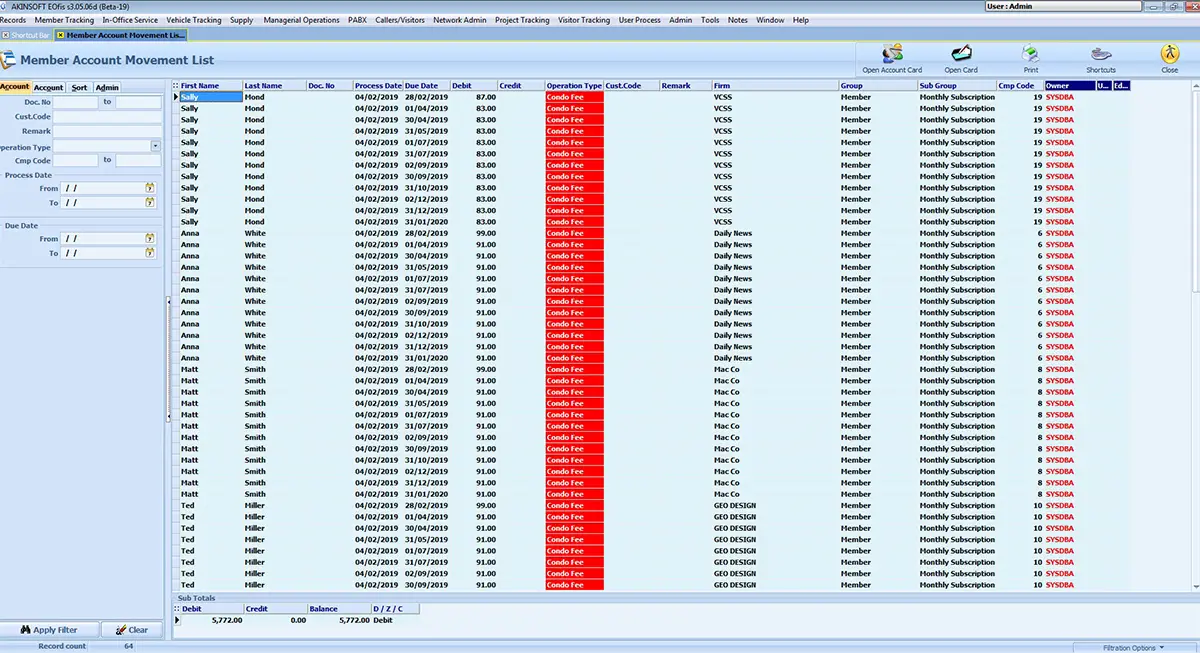Click the Apply Filter button

coord(49,630)
